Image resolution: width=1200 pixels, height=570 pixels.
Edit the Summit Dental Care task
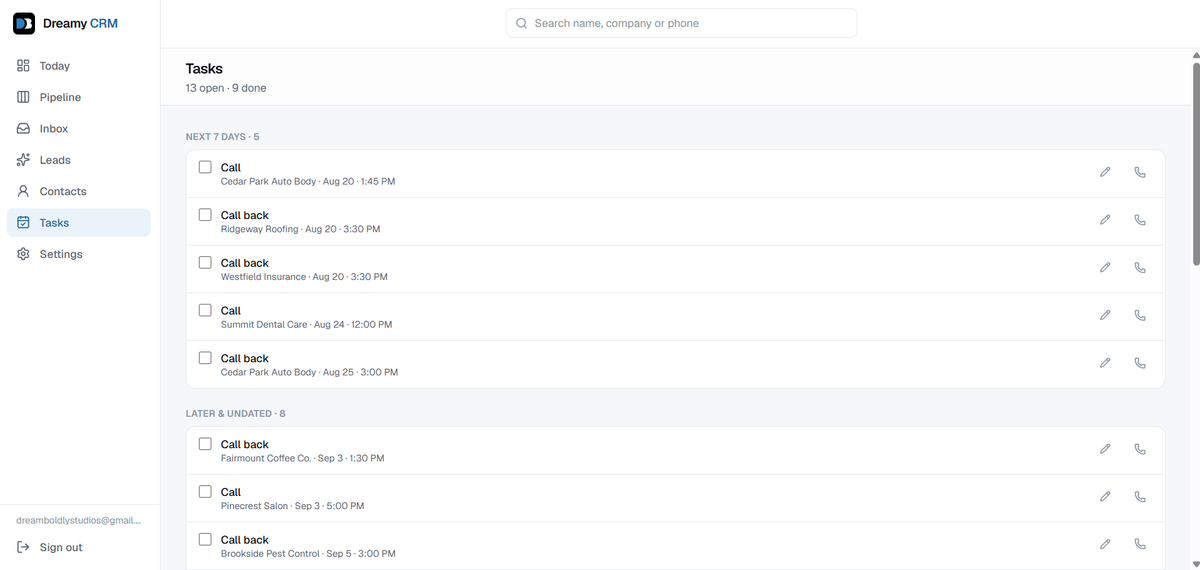tap(1105, 315)
